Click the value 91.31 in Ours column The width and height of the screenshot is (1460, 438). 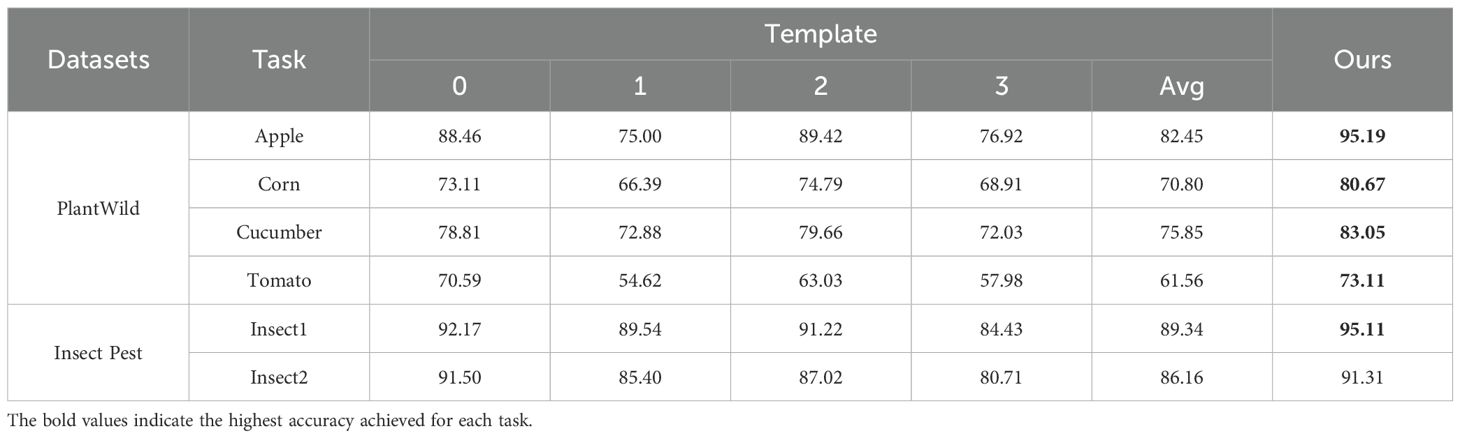pyautogui.click(x=1362, y=377)
